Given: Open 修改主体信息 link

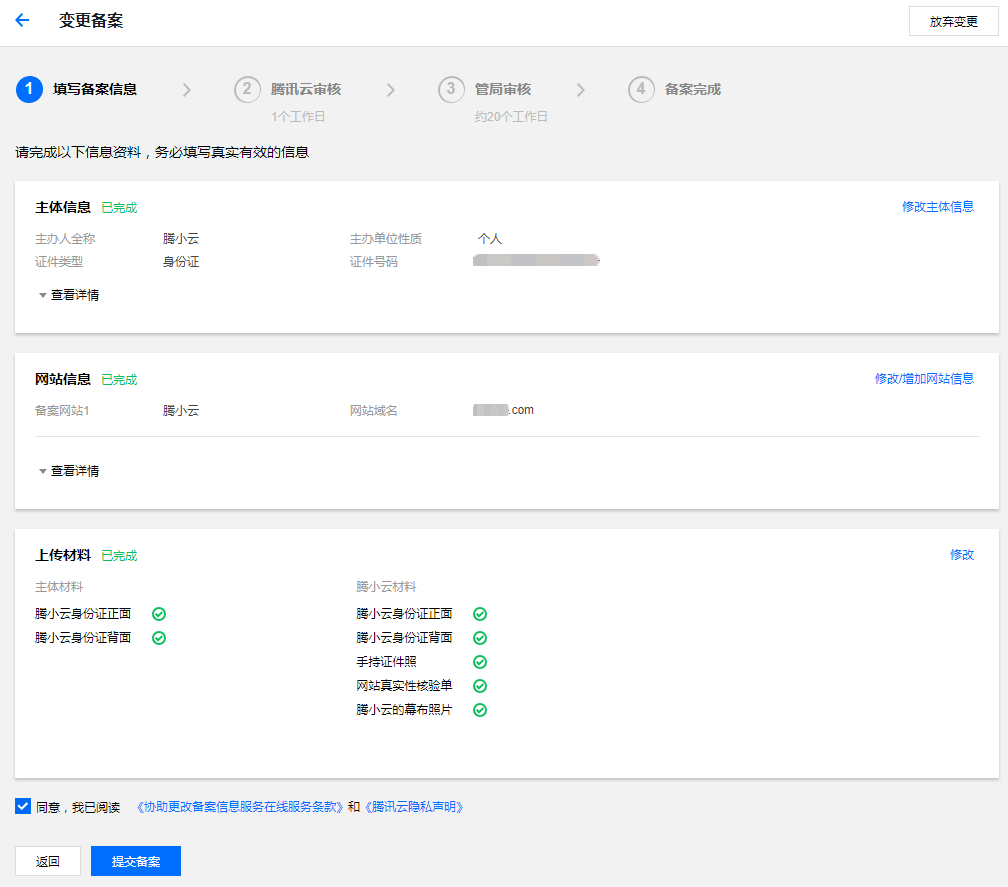Looking at the screenshot, I should click(x=937, y=207).
